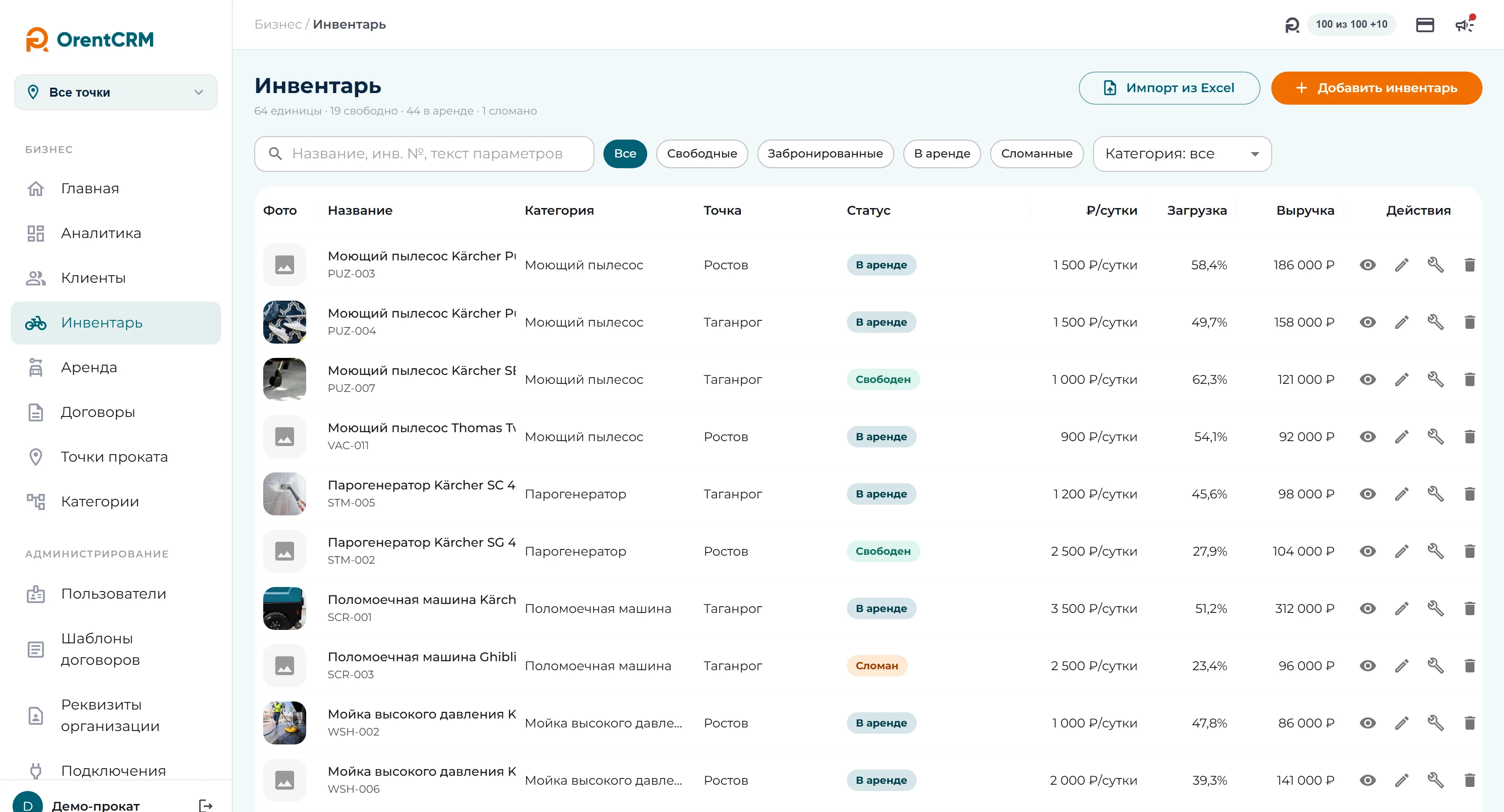Show PUZ-007 details with eye icon

tap(1367, 379)
